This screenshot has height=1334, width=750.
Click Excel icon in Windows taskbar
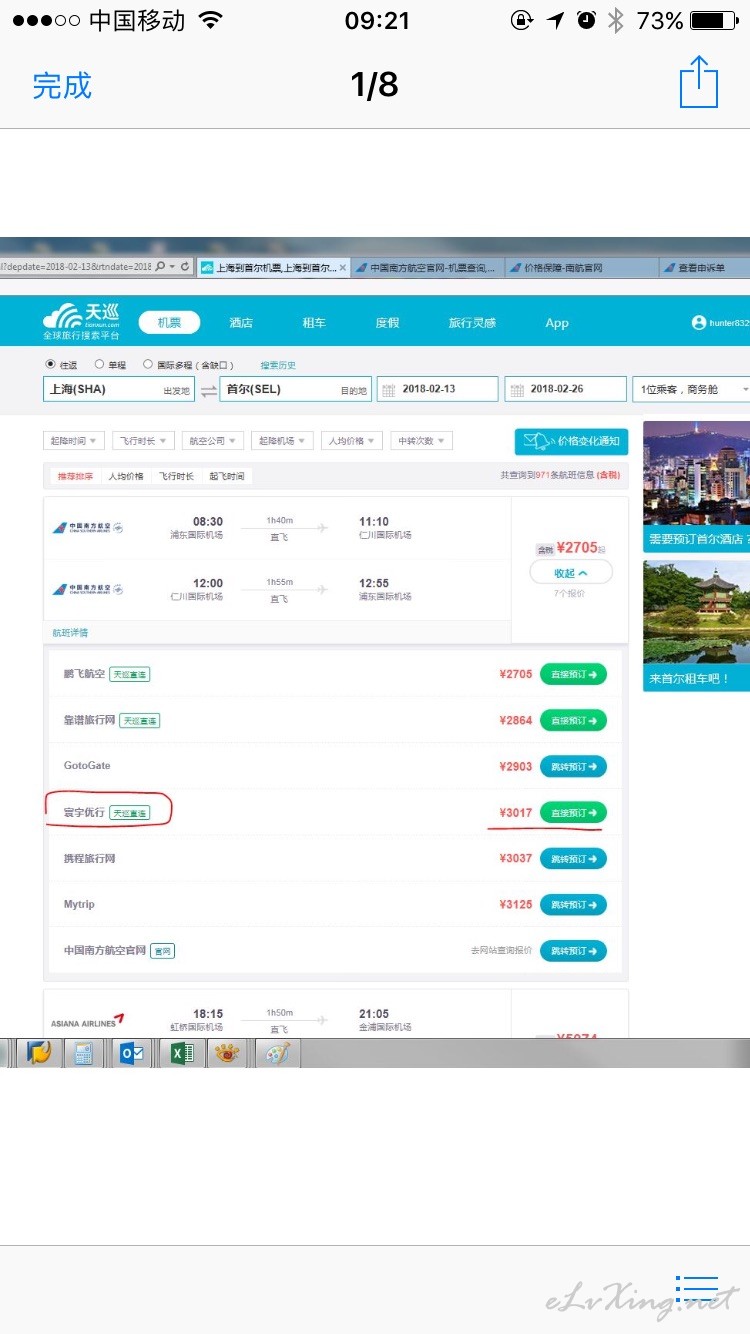[x=183, y=1053]
